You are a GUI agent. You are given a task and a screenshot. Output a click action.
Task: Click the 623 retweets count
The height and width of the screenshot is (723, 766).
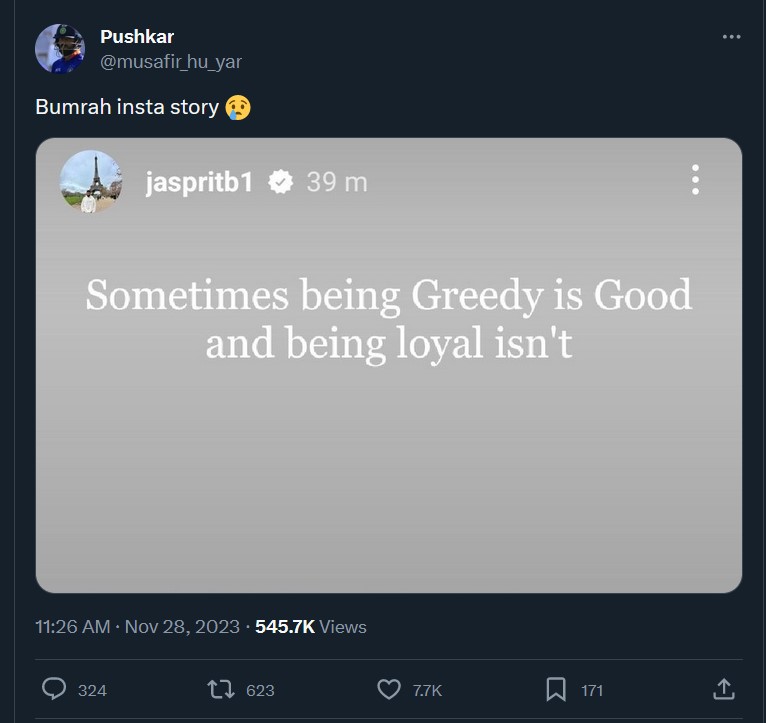tap(260, 690)
